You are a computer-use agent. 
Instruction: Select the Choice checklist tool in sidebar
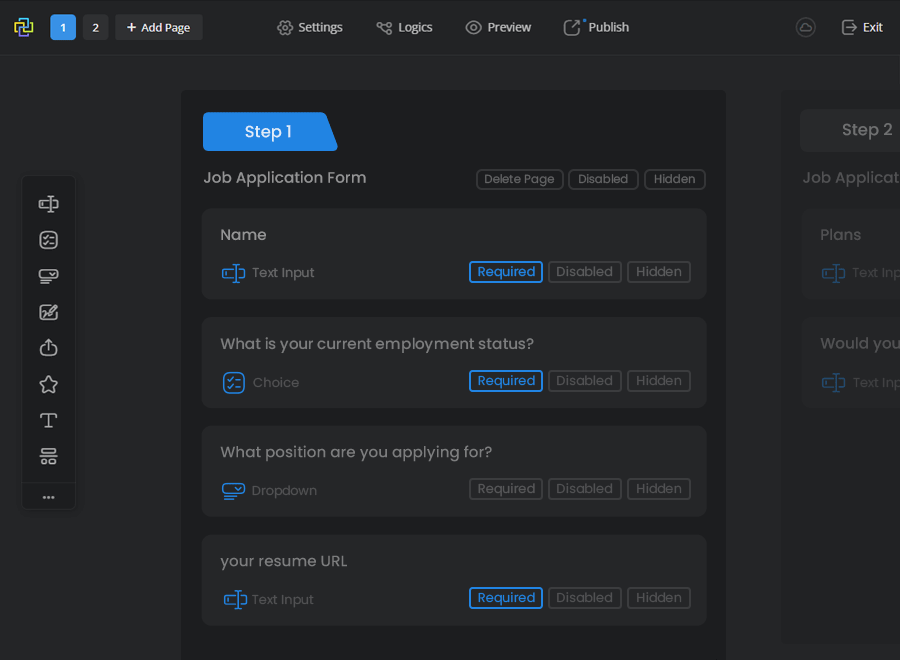pyautogui.click(x=48, y=240)
